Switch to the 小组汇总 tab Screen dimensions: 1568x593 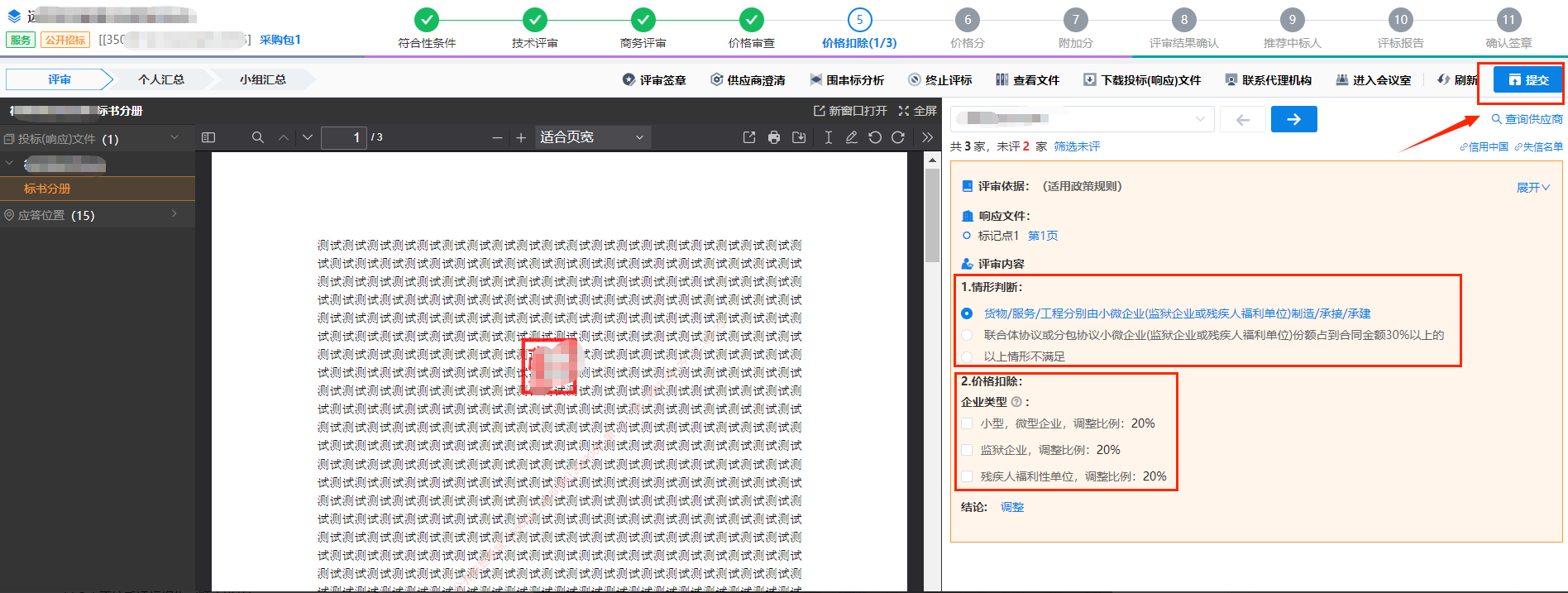tap(263, 79)
